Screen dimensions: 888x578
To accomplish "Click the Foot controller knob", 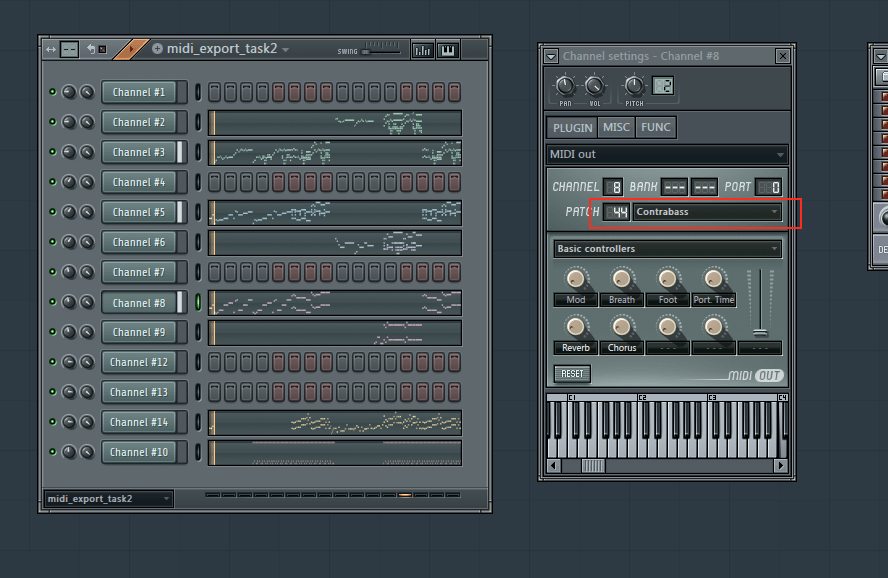I will click(x=668, y=279).
